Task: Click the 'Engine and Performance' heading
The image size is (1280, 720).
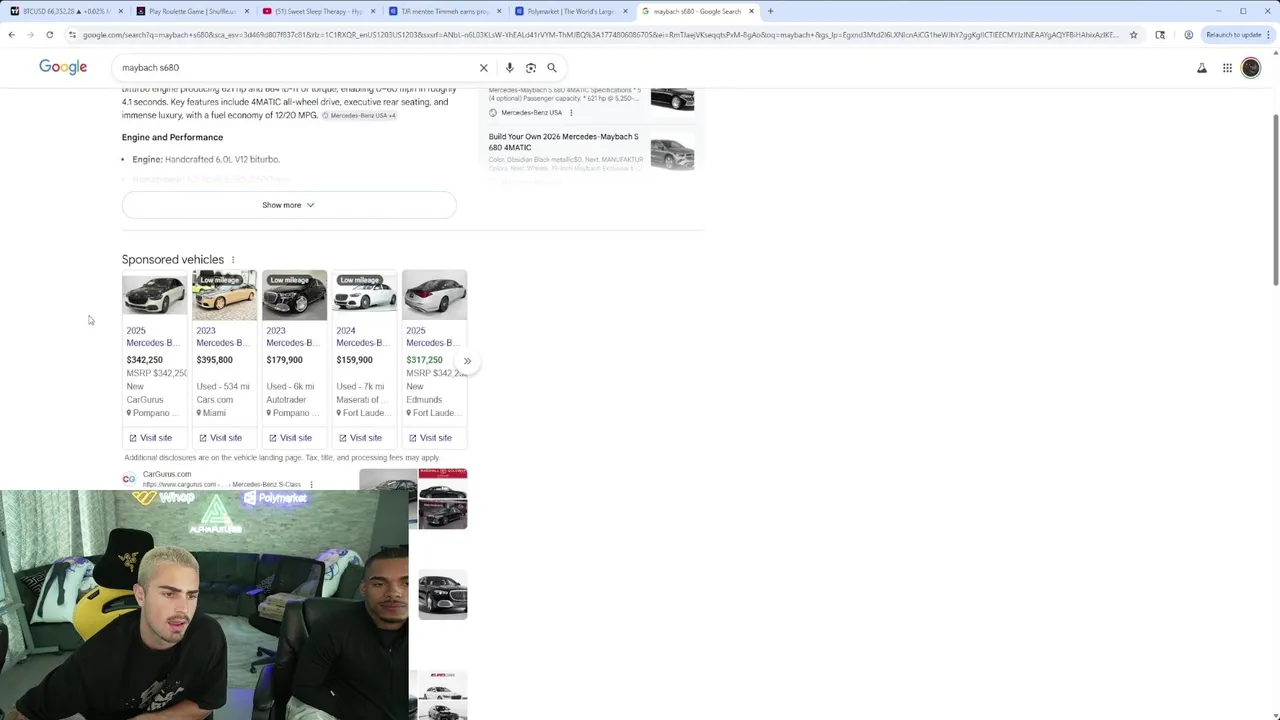Action: pyautogui.click(x=172, y=137)
